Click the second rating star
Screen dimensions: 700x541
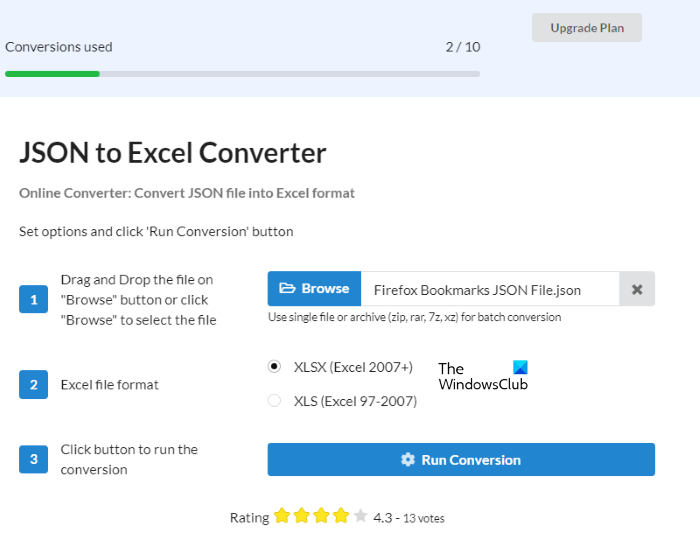(x=301, y=516)
